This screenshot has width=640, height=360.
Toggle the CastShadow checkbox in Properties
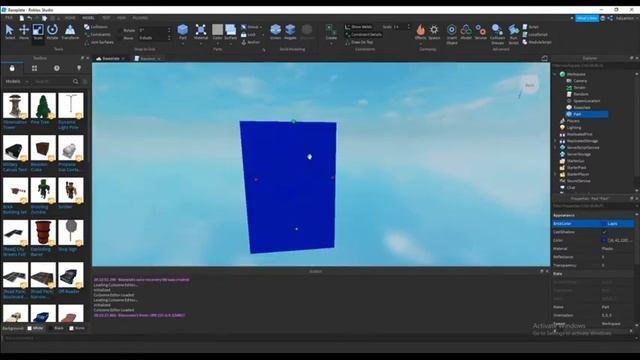tap(604, 232)
